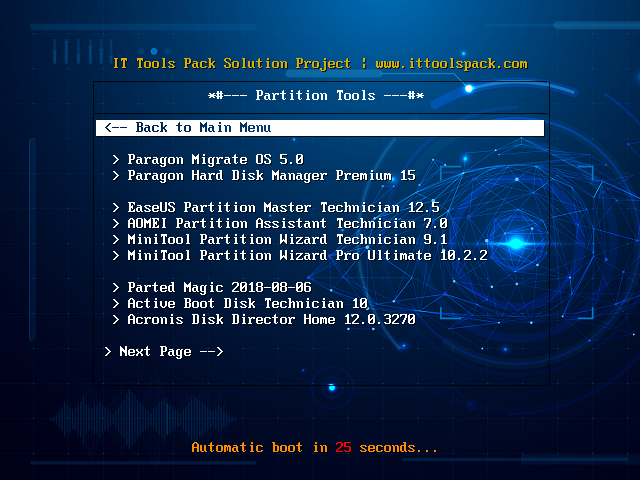Boot MiniTool Partition Wizard Technician 9.1
The image size is (640, 480).
pos(280,239)
